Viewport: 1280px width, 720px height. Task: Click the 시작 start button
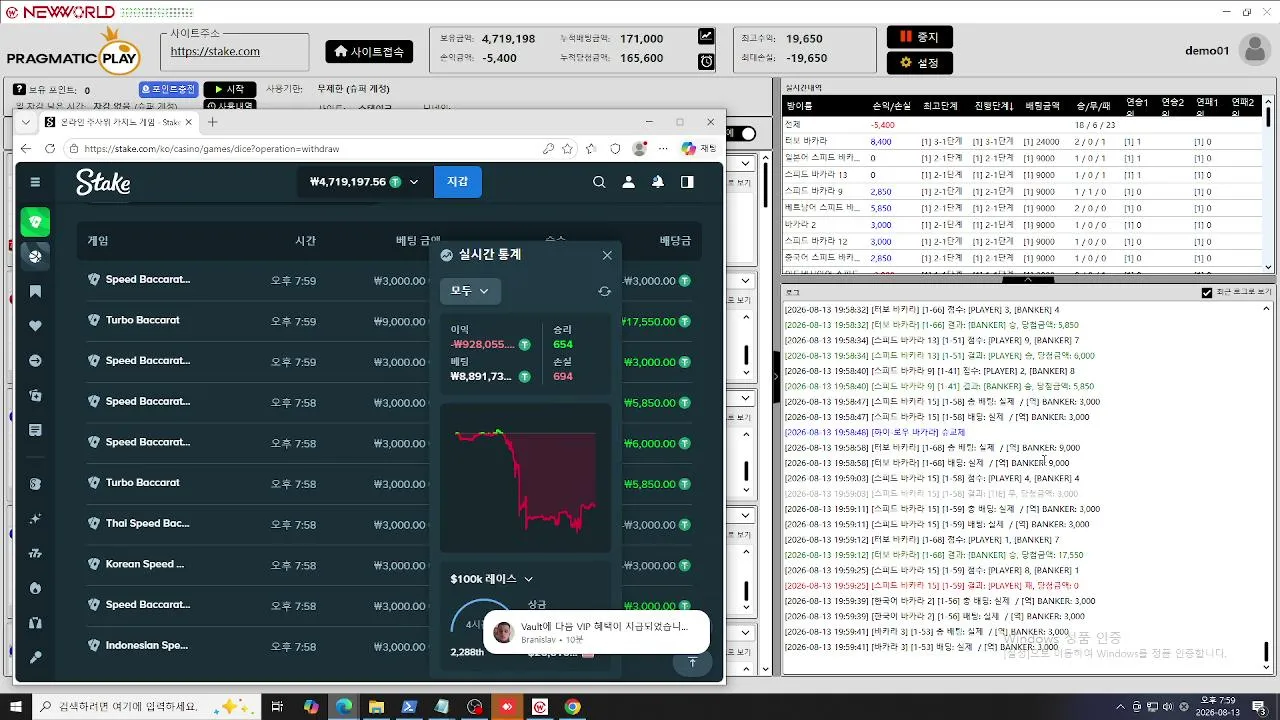229,89
